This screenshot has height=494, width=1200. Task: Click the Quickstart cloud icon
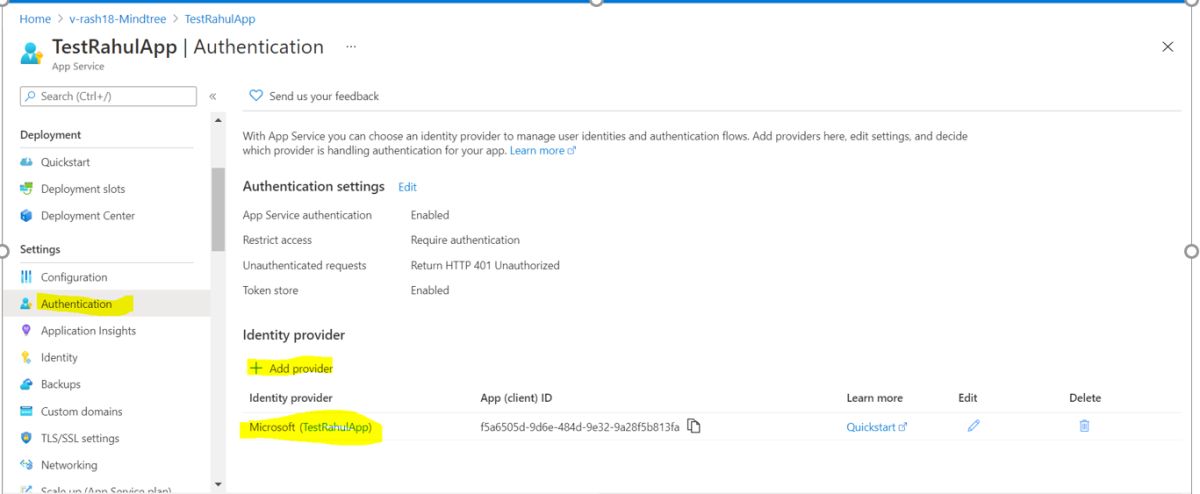(x=27, y=162)
